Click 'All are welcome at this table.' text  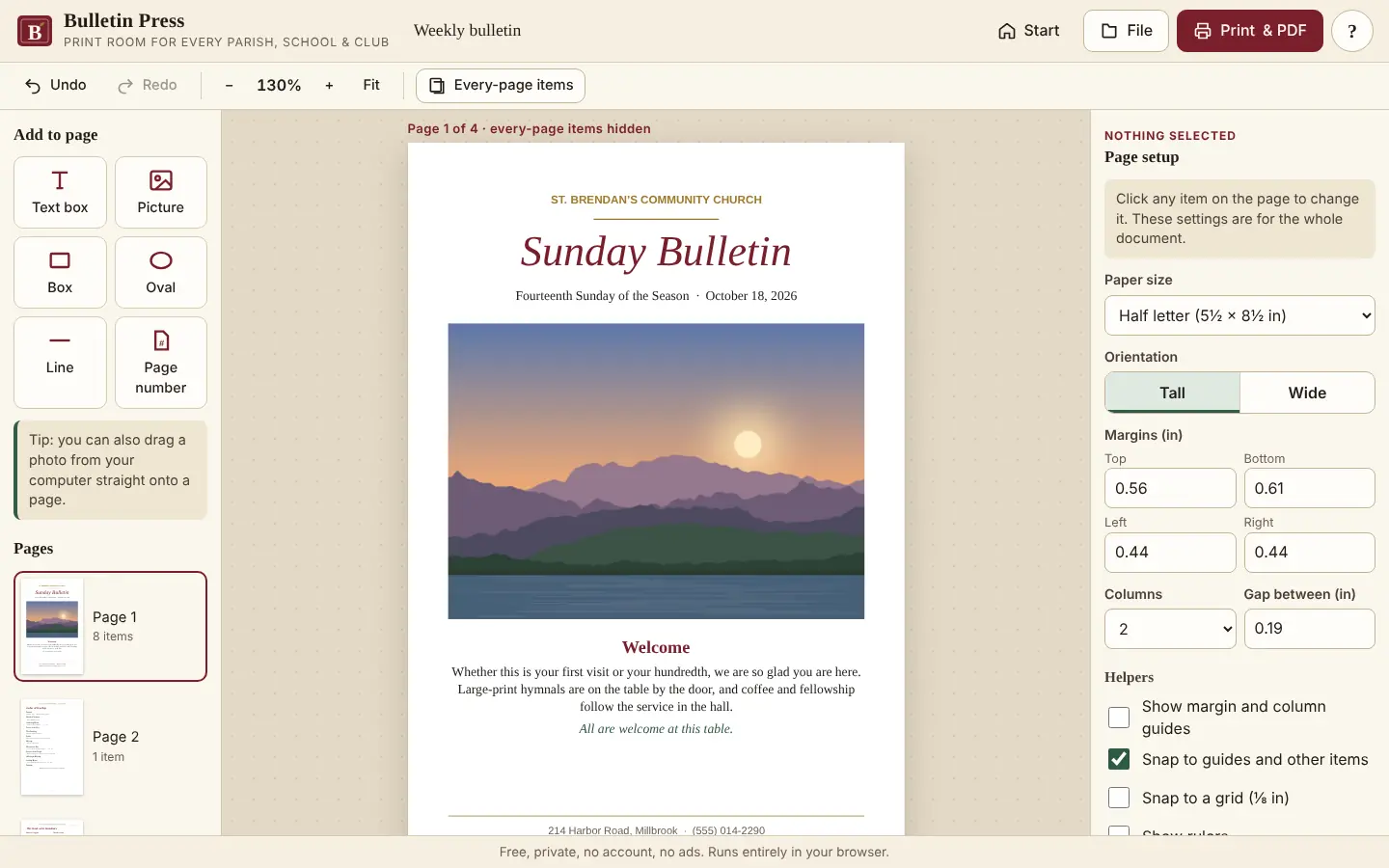click(656, 729)
